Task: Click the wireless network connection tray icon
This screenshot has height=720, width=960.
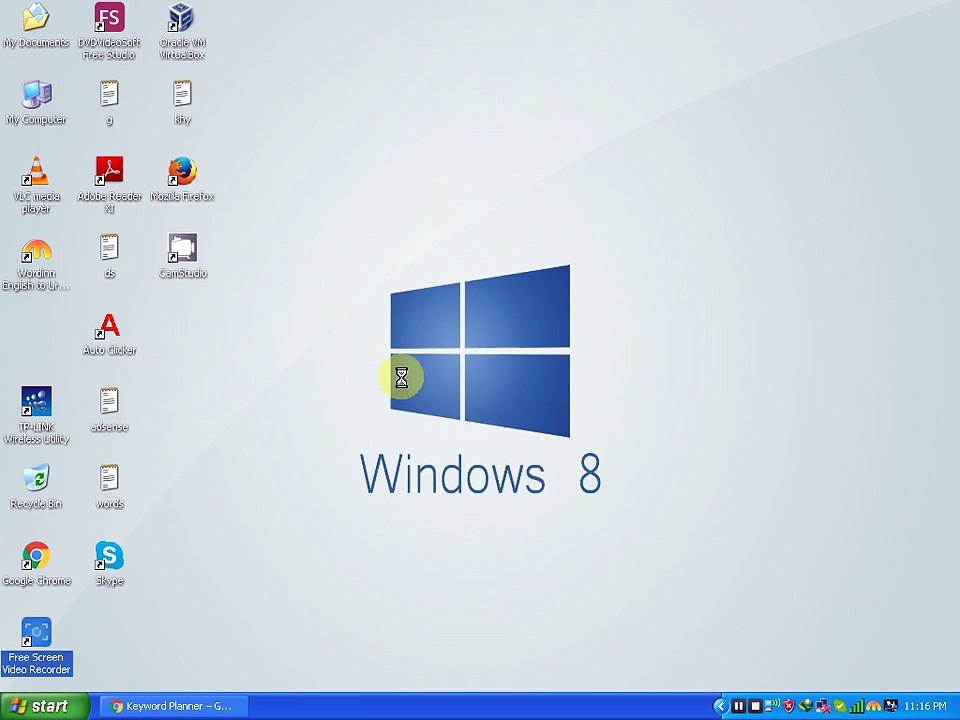Action: (x=772, y=705)
